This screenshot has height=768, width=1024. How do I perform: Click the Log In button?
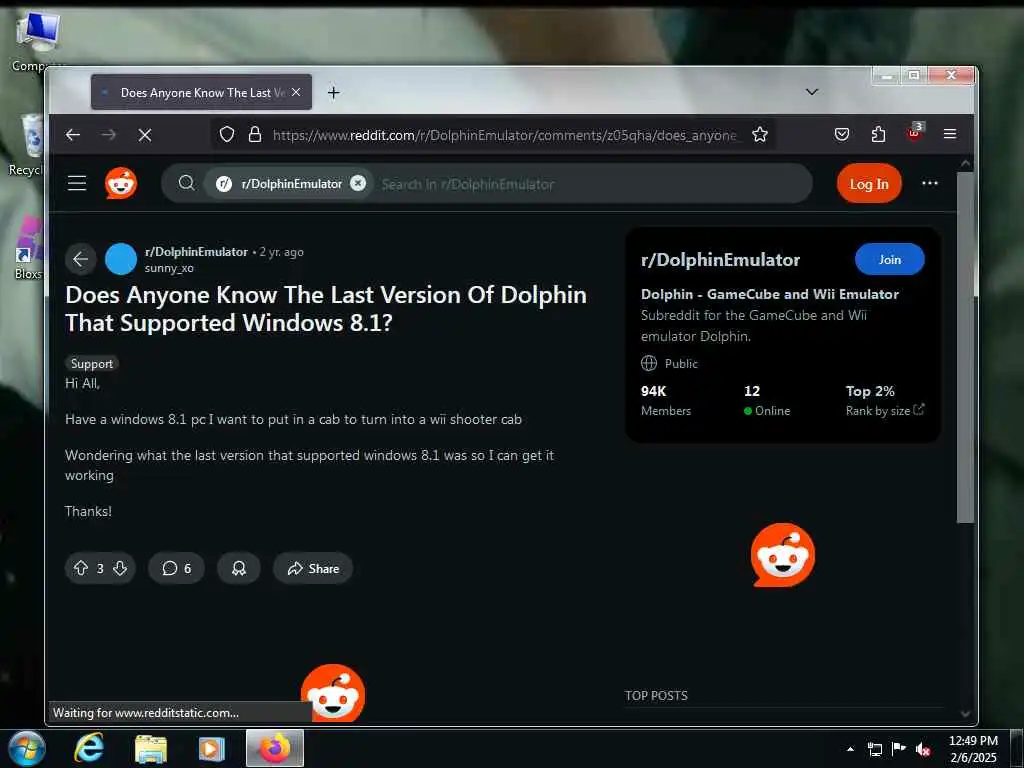(x=869, y=184)
